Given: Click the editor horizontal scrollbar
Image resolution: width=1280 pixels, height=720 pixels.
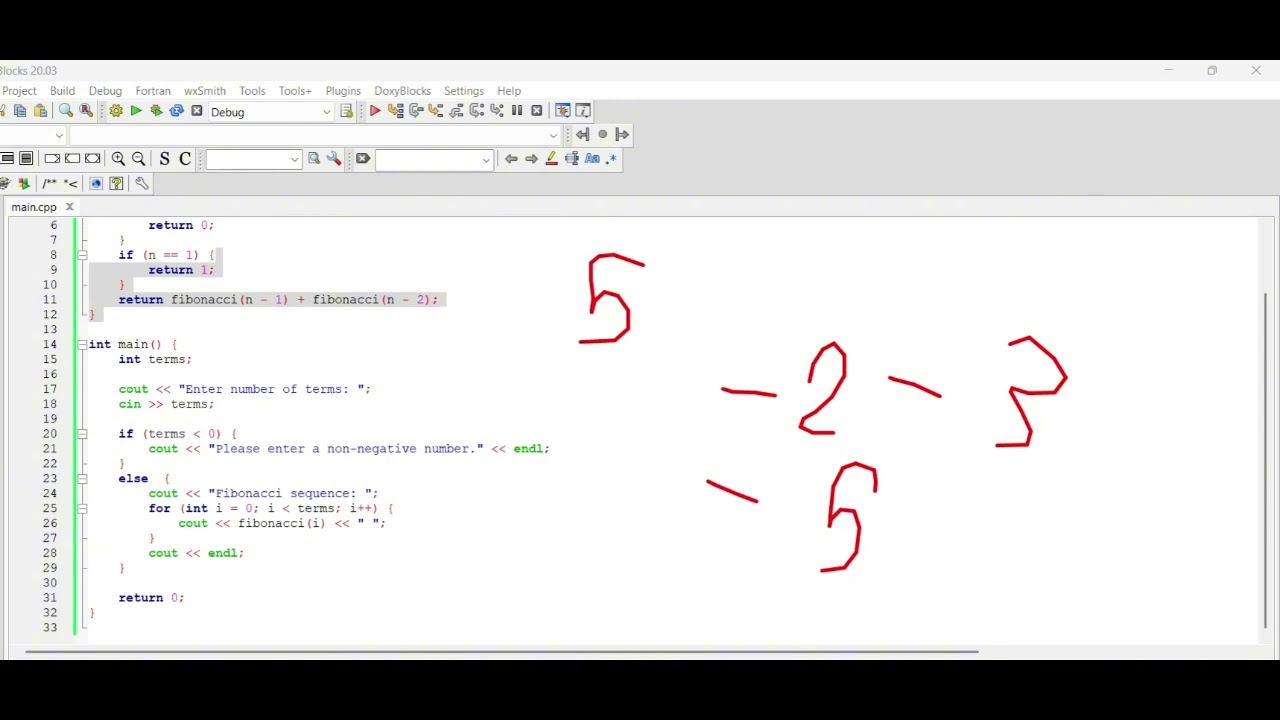Looking at the screenshot, I should [501, 652].
